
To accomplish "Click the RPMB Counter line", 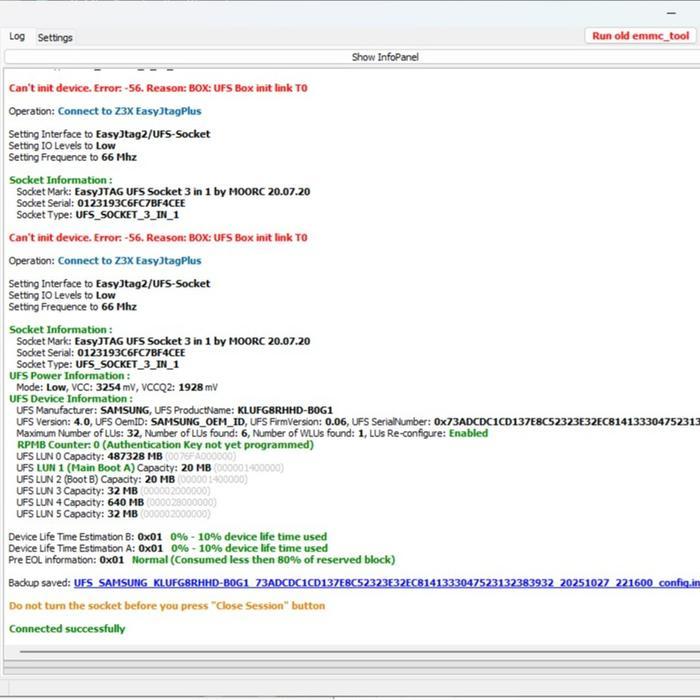I will tap(165, 445).
